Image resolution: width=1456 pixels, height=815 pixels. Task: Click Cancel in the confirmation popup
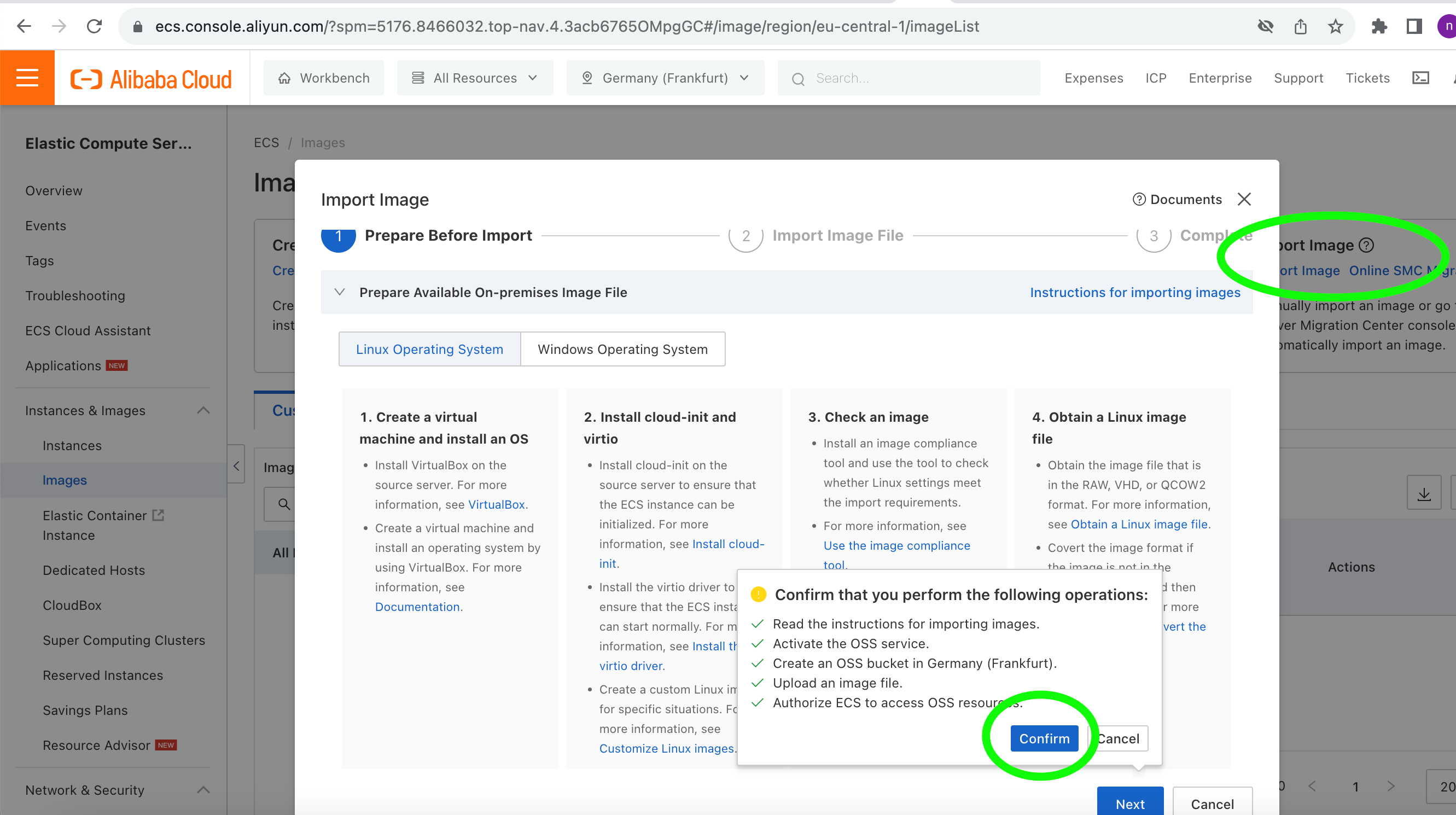1117,738
